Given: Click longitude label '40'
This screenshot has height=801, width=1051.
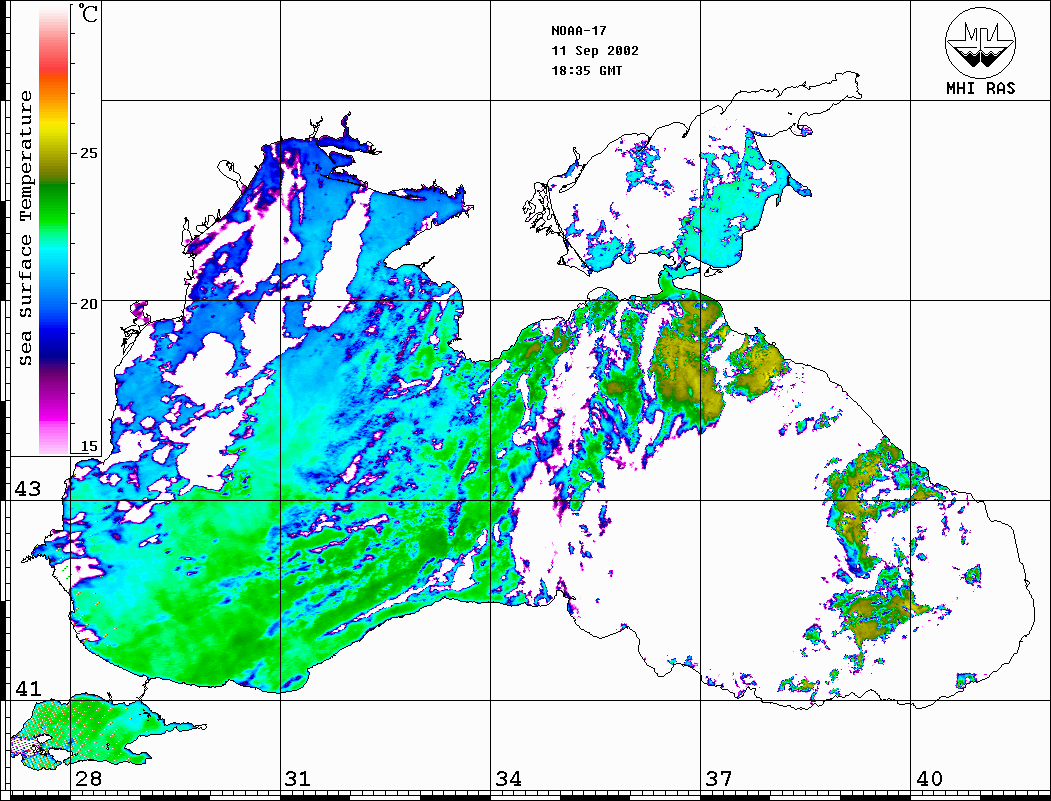Looking at the screenshot, I should (929, 779).
